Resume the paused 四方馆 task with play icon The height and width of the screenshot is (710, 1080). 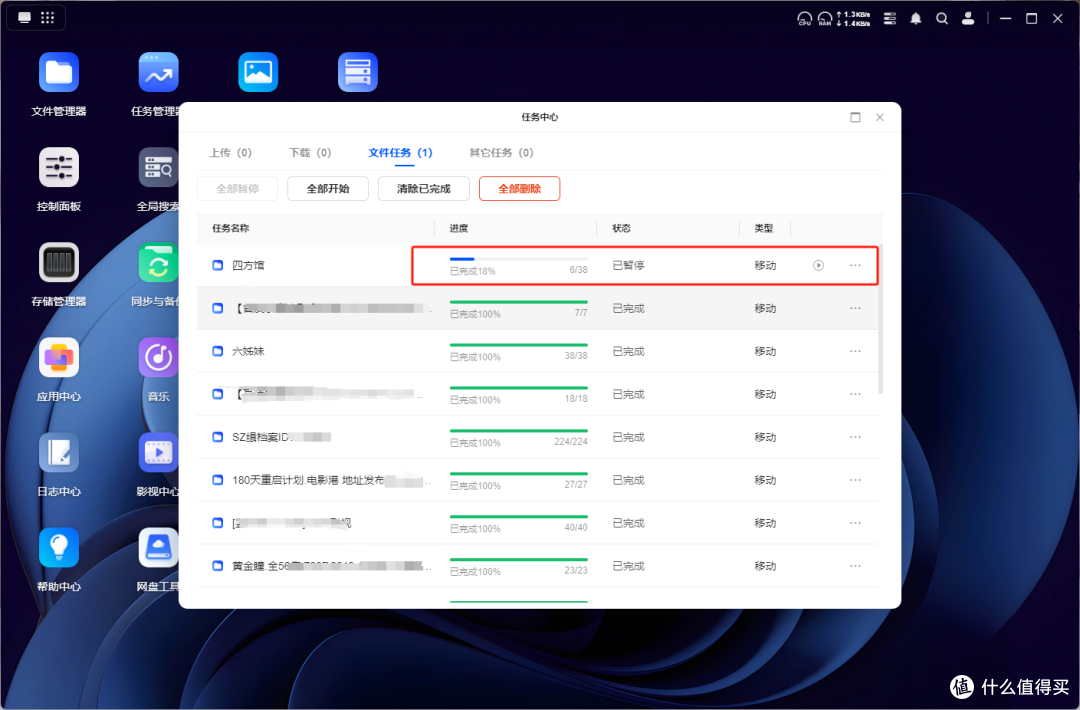point(818,265)
